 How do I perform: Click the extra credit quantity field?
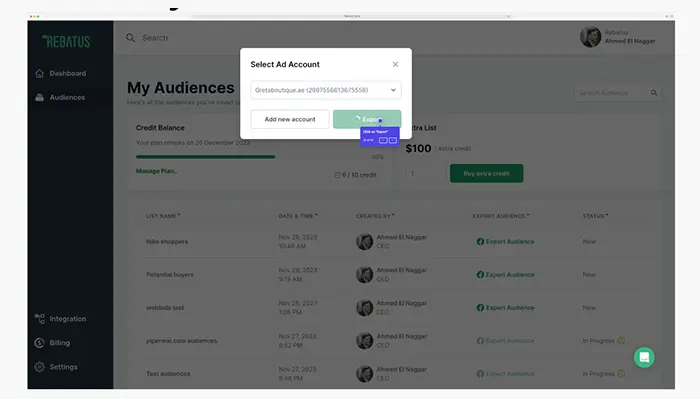[x=425, y=173]
